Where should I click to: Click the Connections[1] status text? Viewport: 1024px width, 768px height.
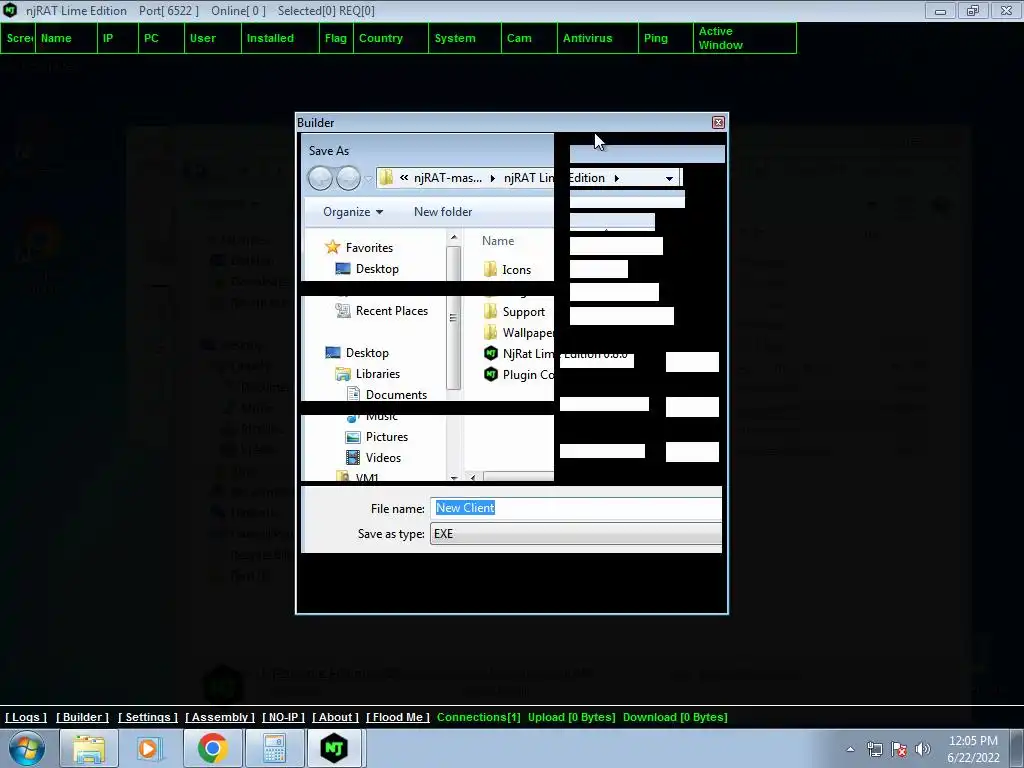click(479, 717)
